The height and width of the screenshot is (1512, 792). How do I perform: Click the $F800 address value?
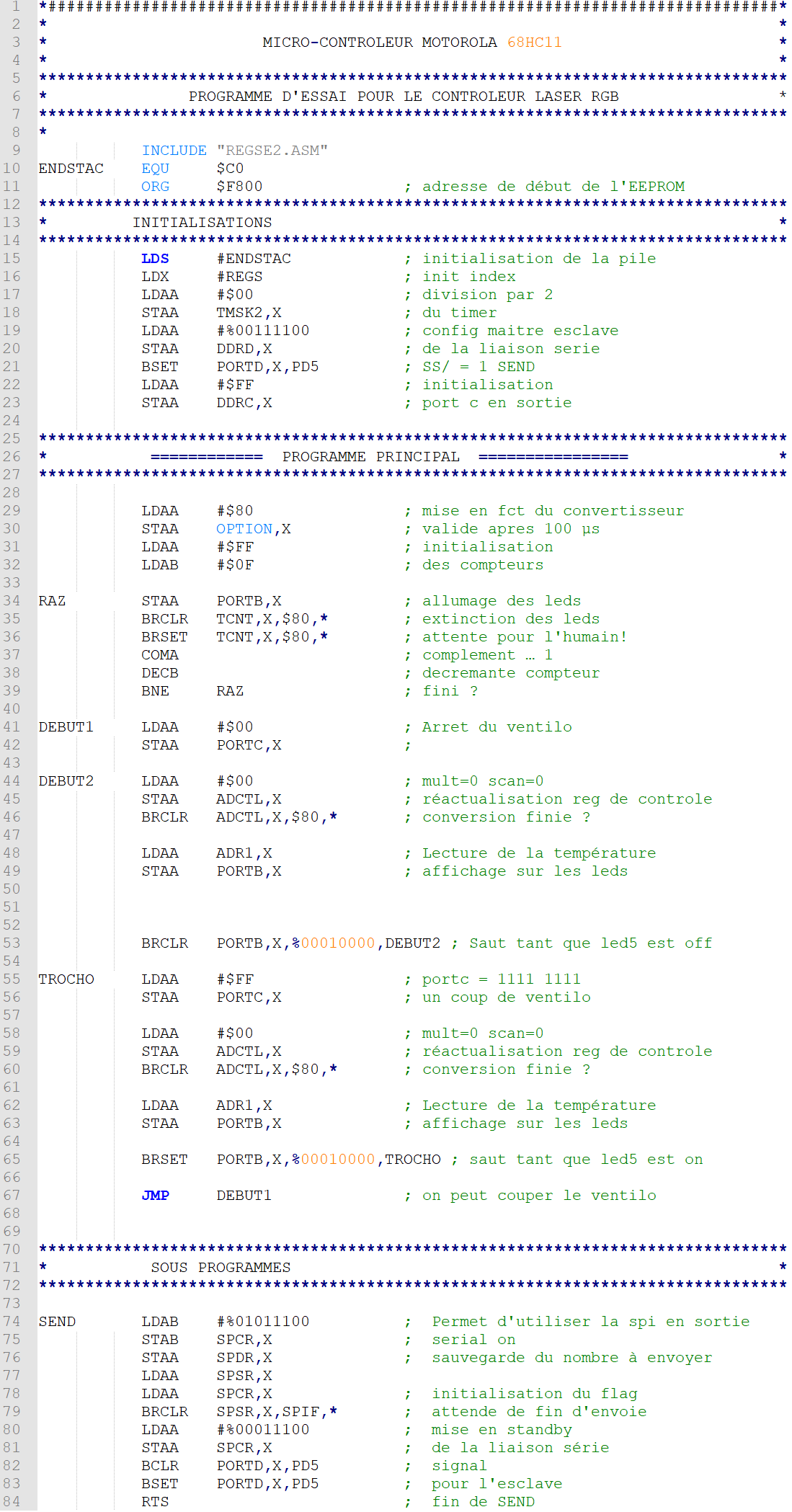(239, 187)
